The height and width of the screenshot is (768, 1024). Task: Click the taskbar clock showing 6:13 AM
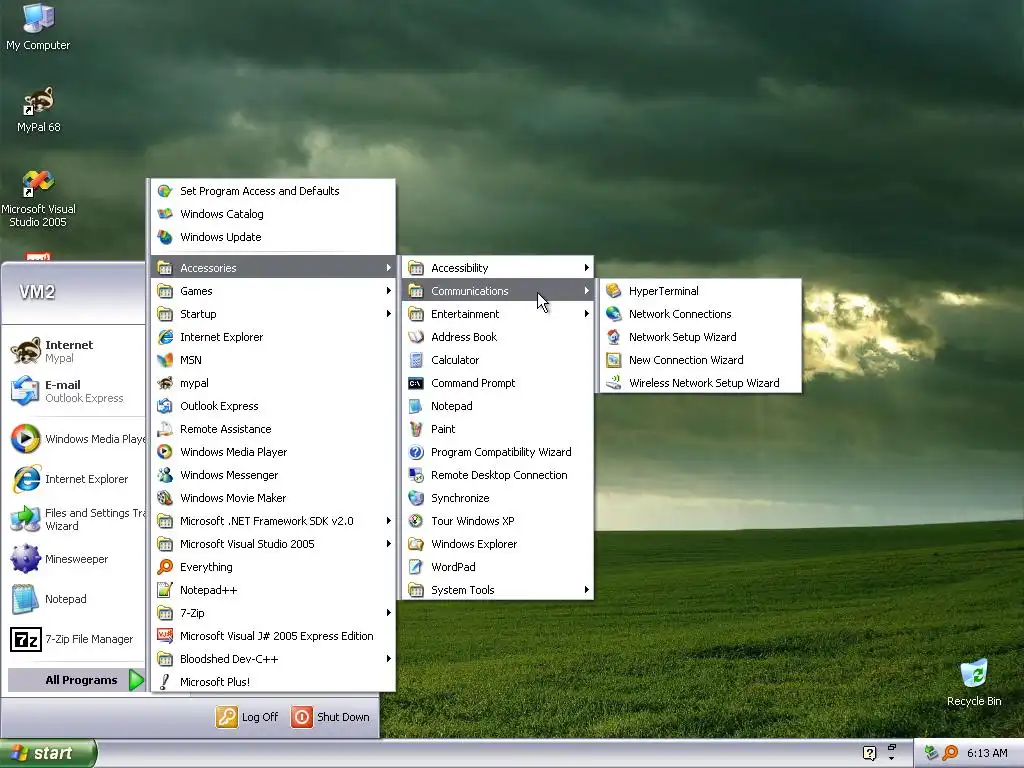point(987,753)
